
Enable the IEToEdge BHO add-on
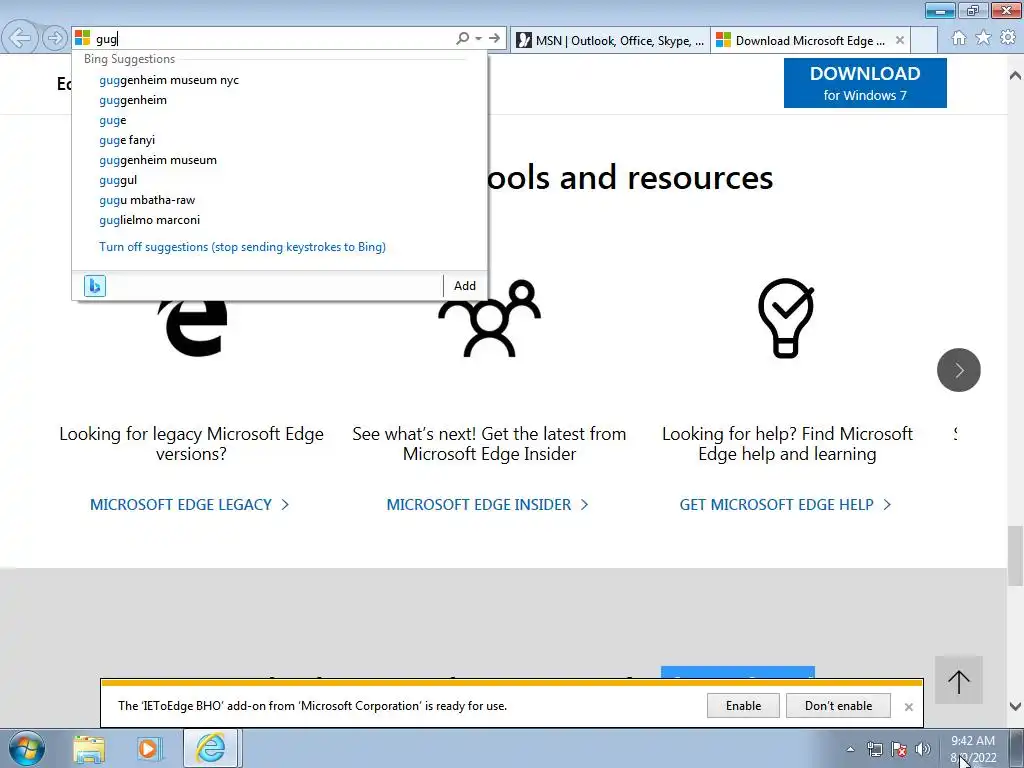coord(743,706)
